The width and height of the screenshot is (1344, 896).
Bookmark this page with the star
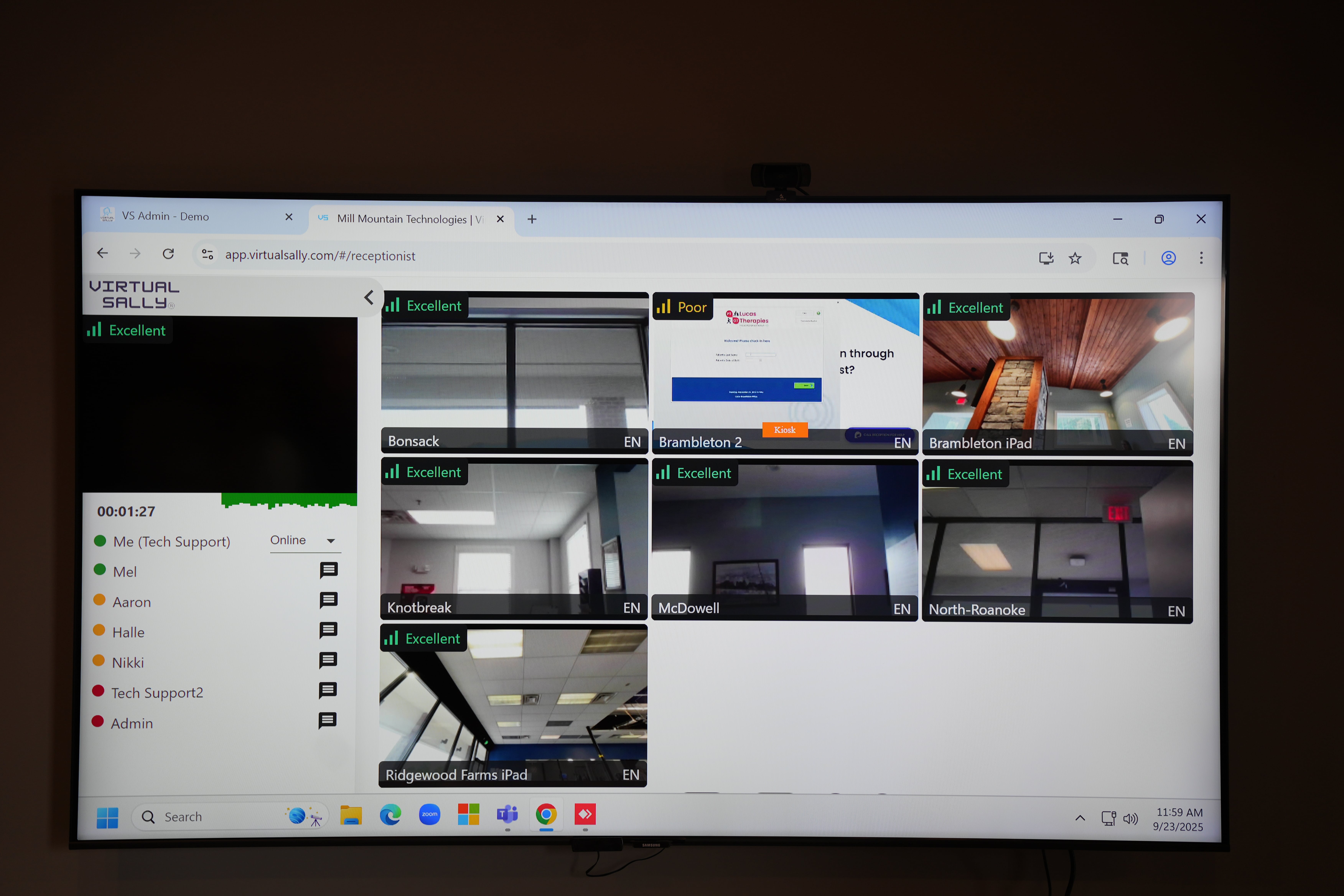[x=1075, y=258]
